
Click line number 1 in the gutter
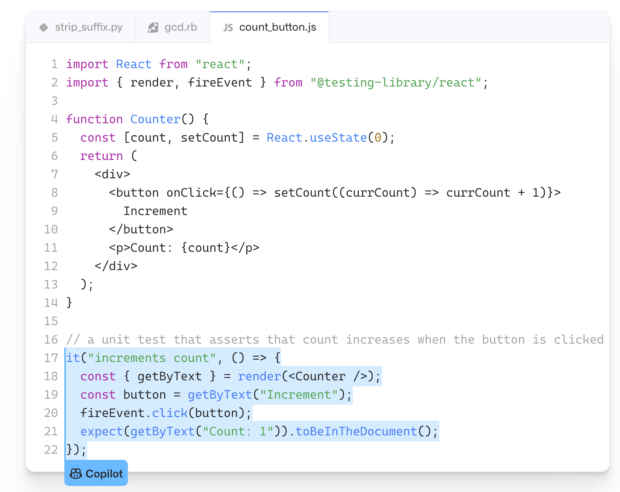54,64
